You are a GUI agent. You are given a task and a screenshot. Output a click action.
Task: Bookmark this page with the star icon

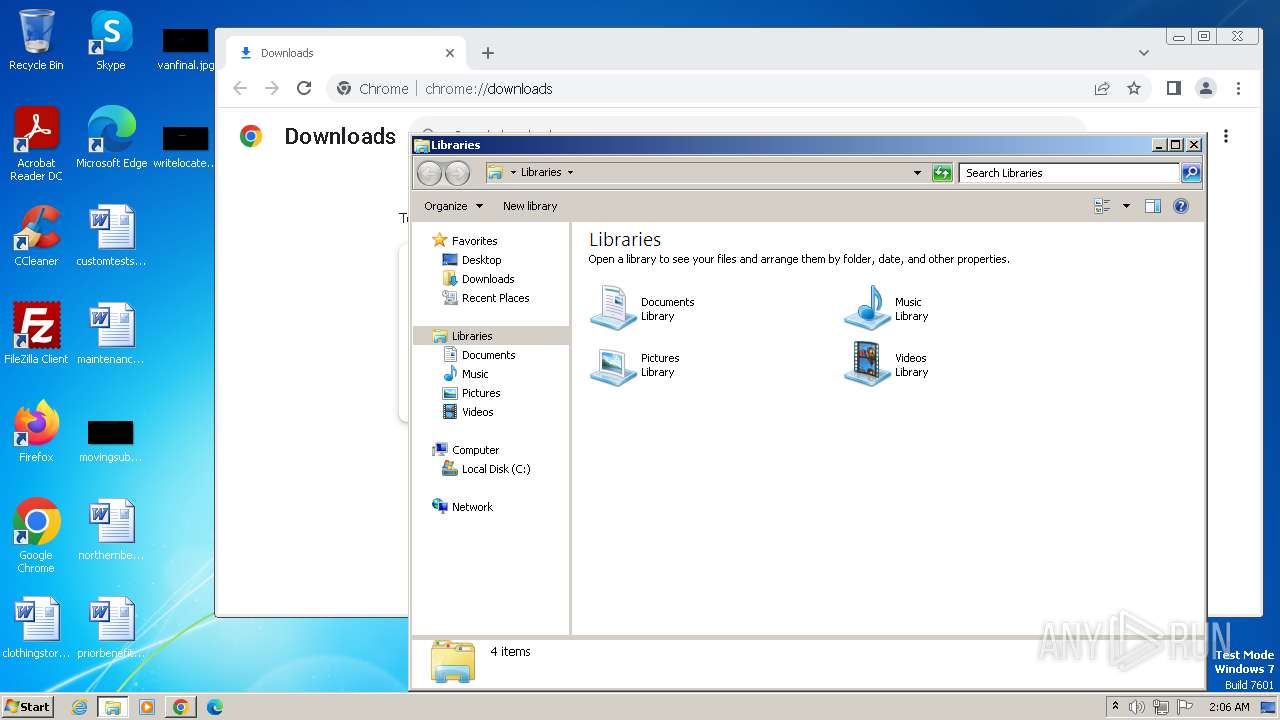point(1134,88)
